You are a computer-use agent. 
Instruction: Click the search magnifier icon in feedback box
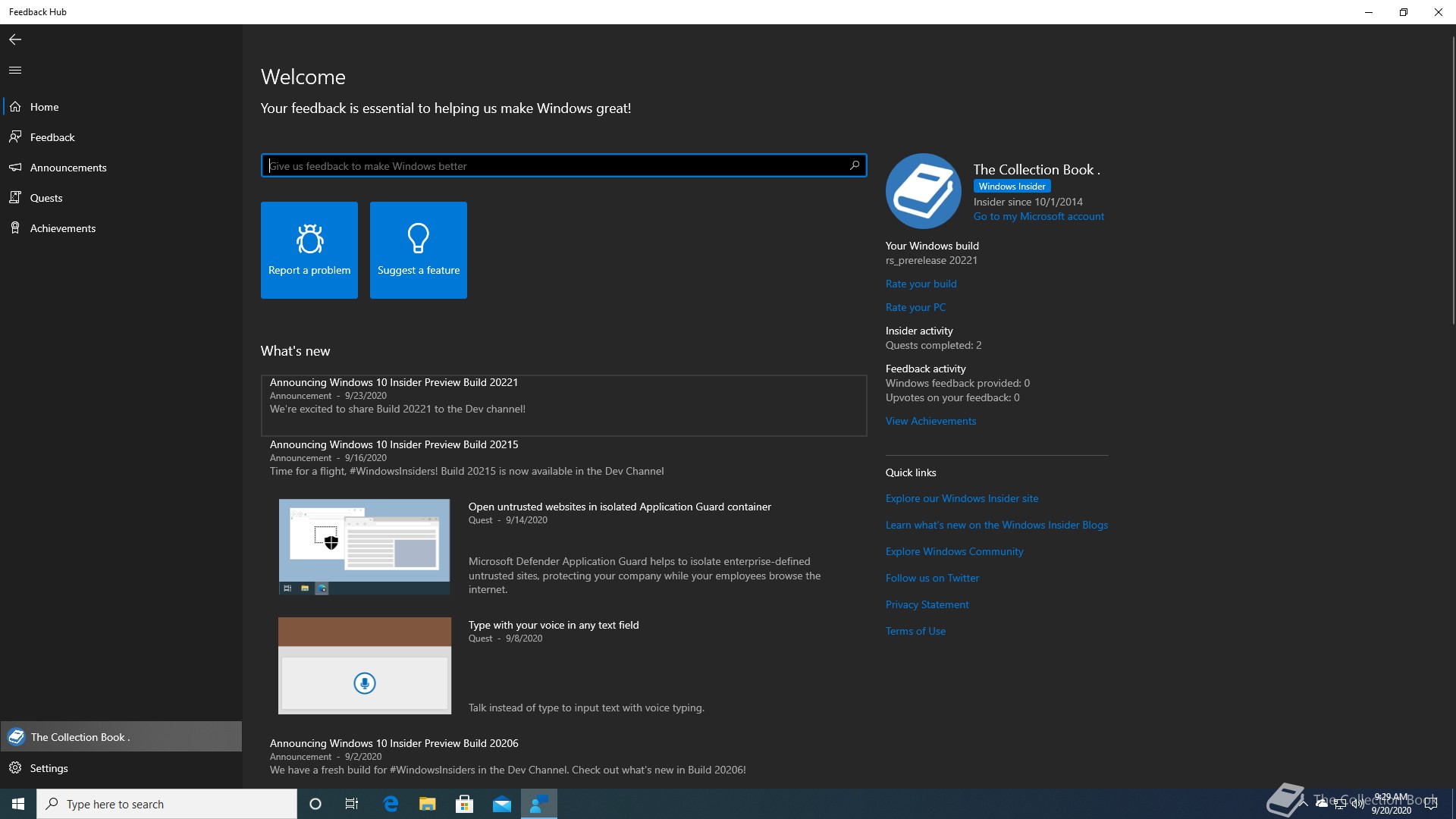pos(855,165)
